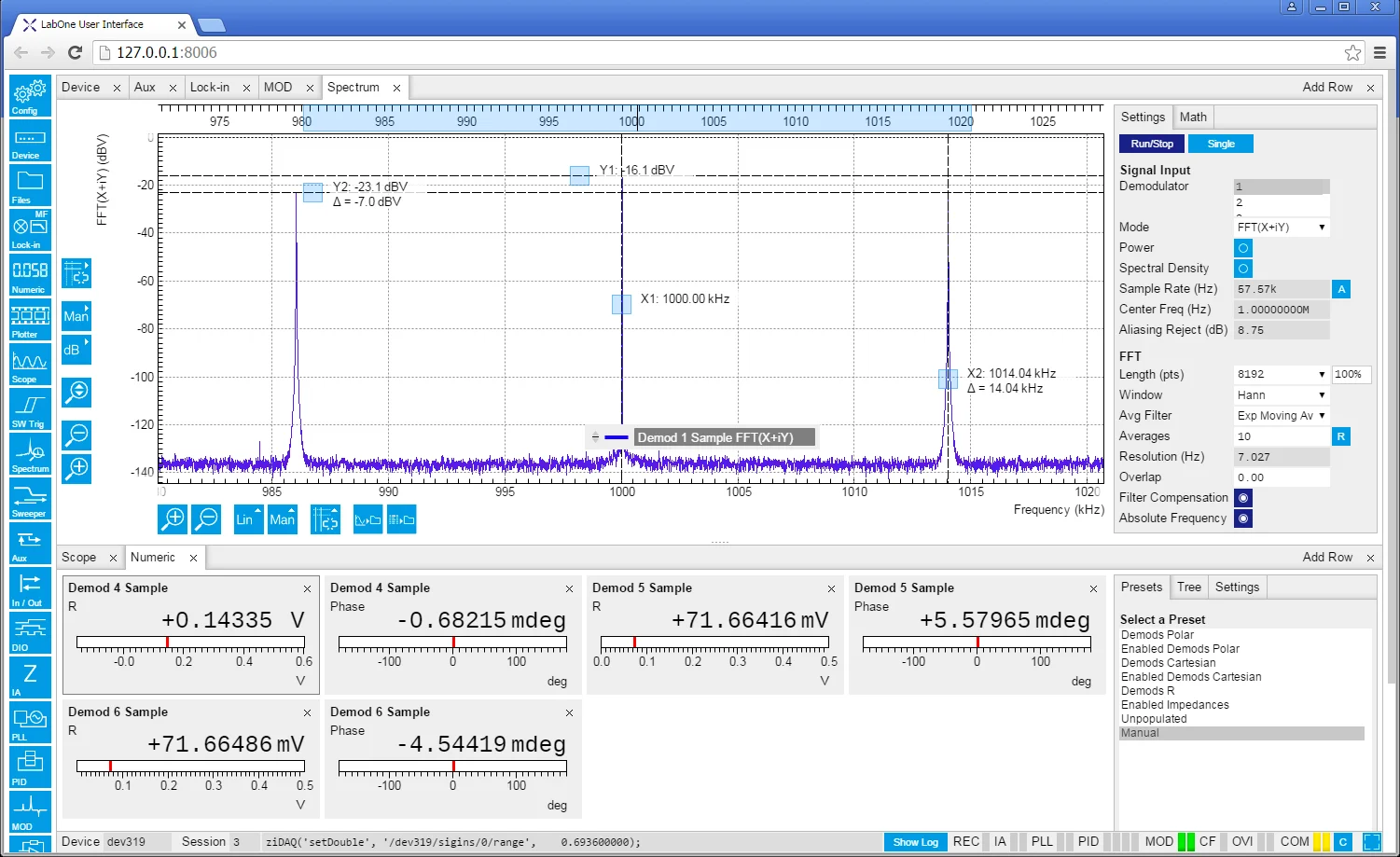Screen dimensions: 1400x857
Task: Zoom out horizontal axis below plot
Action: pyautogui.click(x=206, y=519)
